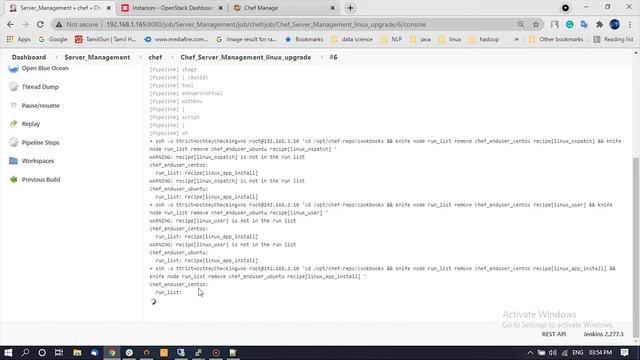The width and height of the screenshot is (640, 360).
Task: Open build #6 breadcrumb
Action: pyautogui.click(x=333, y=57)
